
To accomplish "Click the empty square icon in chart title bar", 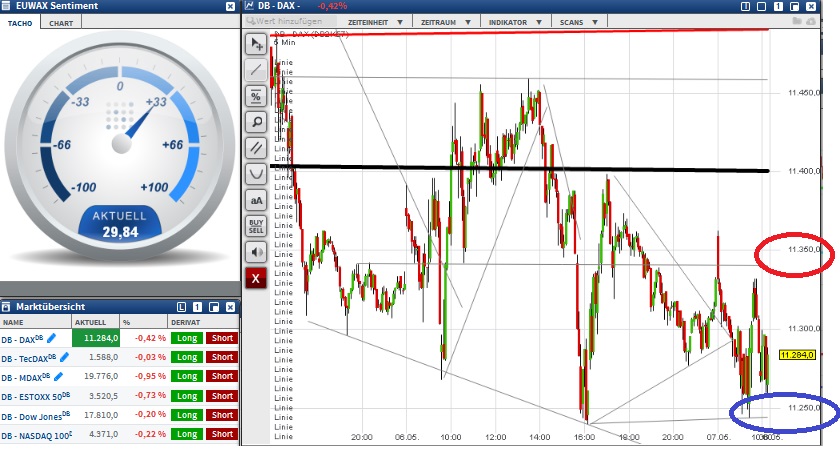I will click(762, 6).
